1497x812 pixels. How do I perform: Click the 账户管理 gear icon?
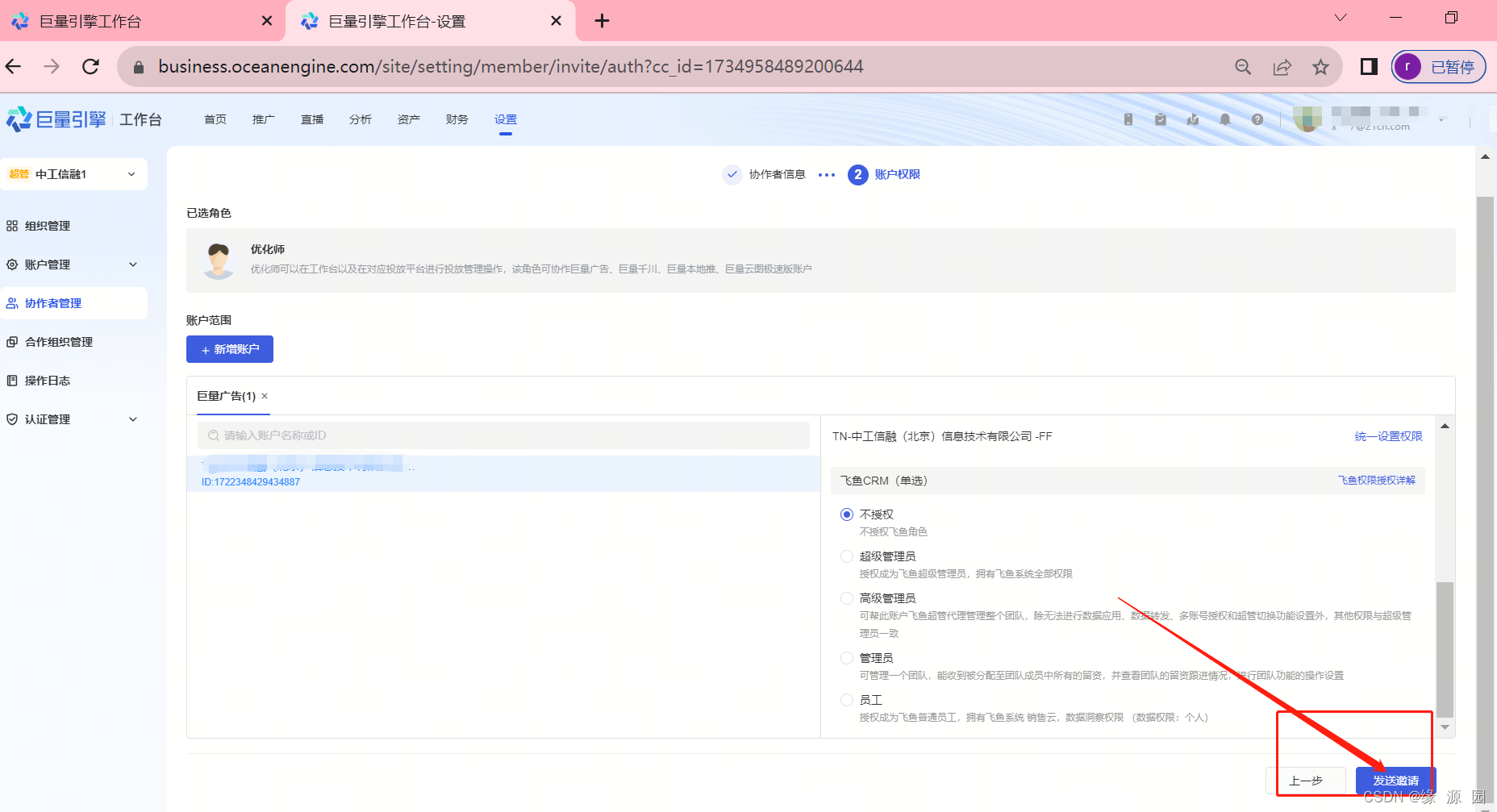point(12,264)
